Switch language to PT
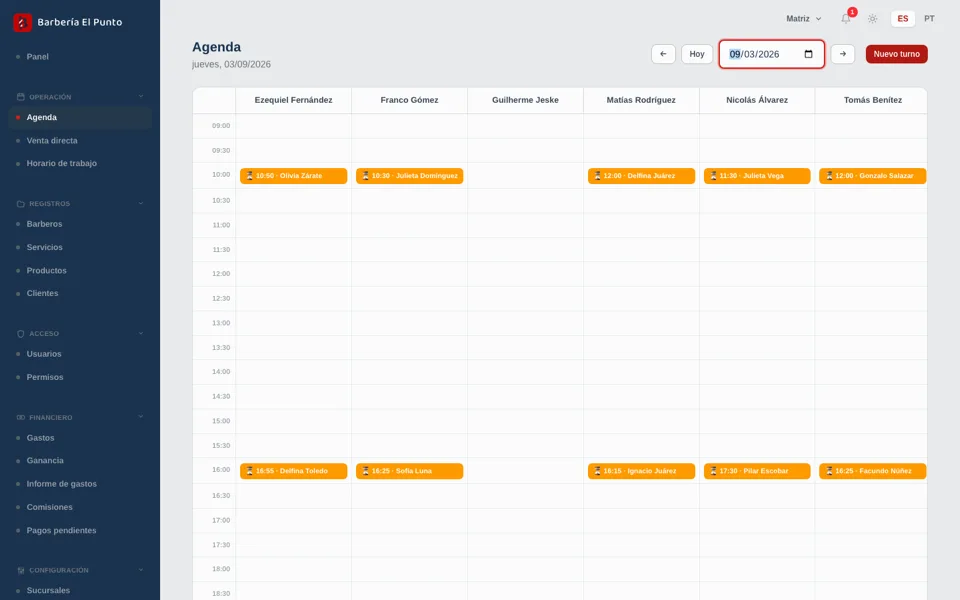This screenshot has height=600, width=960. [929, 18]
